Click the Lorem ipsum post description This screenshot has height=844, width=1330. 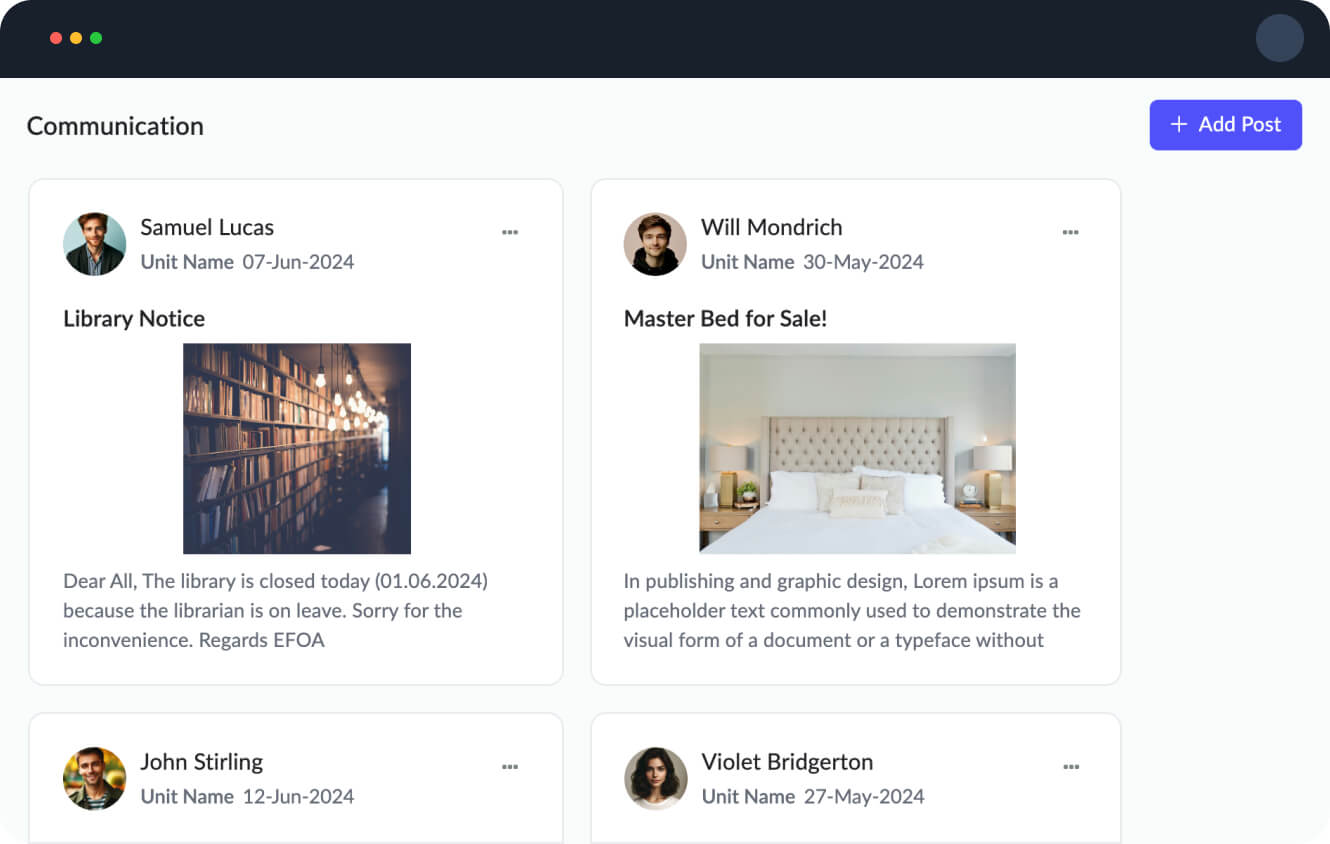852,610
